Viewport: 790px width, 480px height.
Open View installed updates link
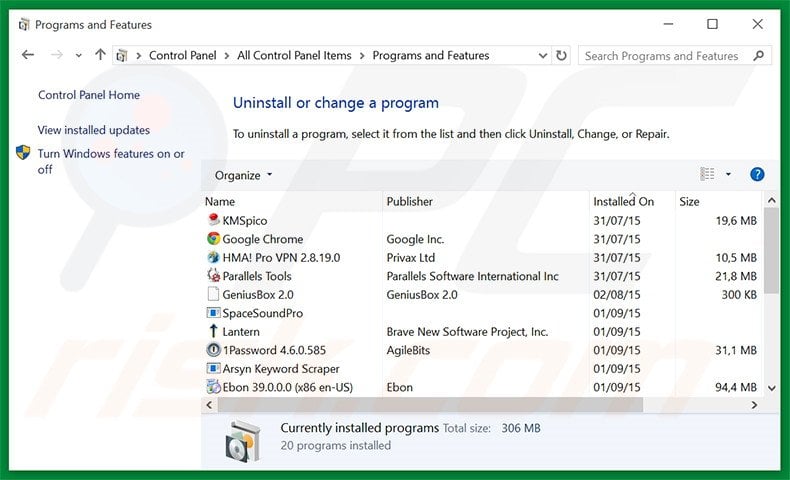click(x=94, y=130)
